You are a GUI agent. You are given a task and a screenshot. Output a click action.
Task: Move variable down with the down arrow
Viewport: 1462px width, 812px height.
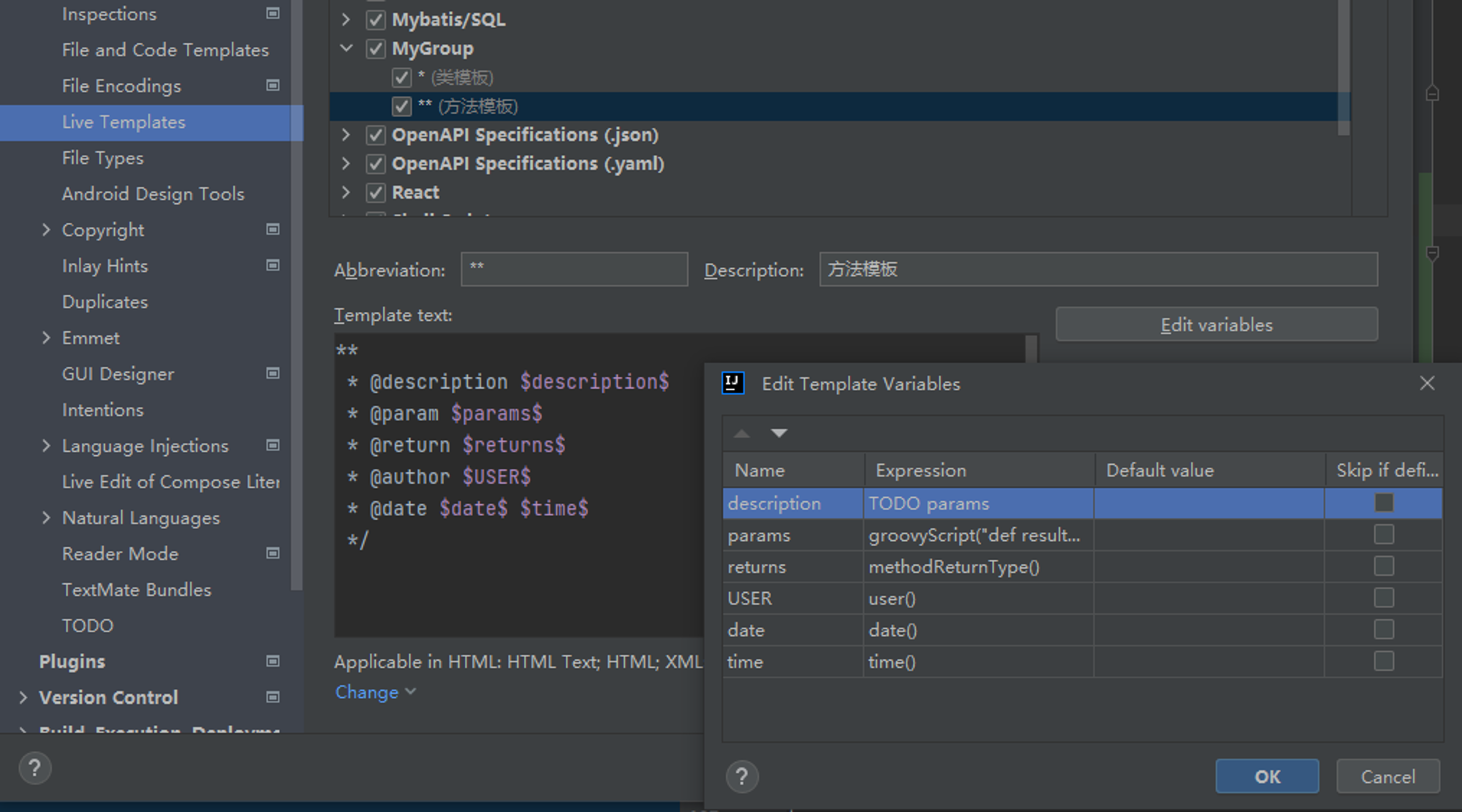[x=779, y=433]
